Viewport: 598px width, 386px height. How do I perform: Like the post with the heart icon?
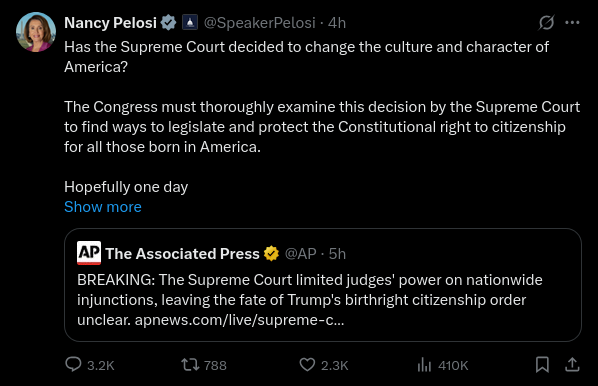click(307, 365)
